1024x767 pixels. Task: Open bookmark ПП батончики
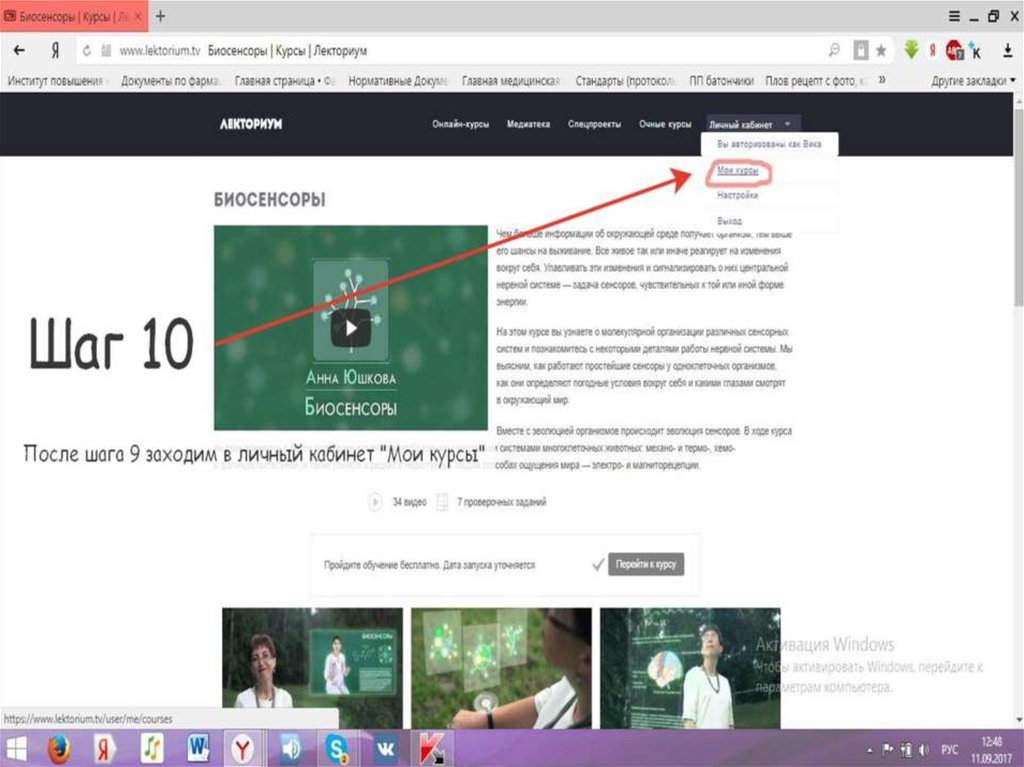coord(722,81)
